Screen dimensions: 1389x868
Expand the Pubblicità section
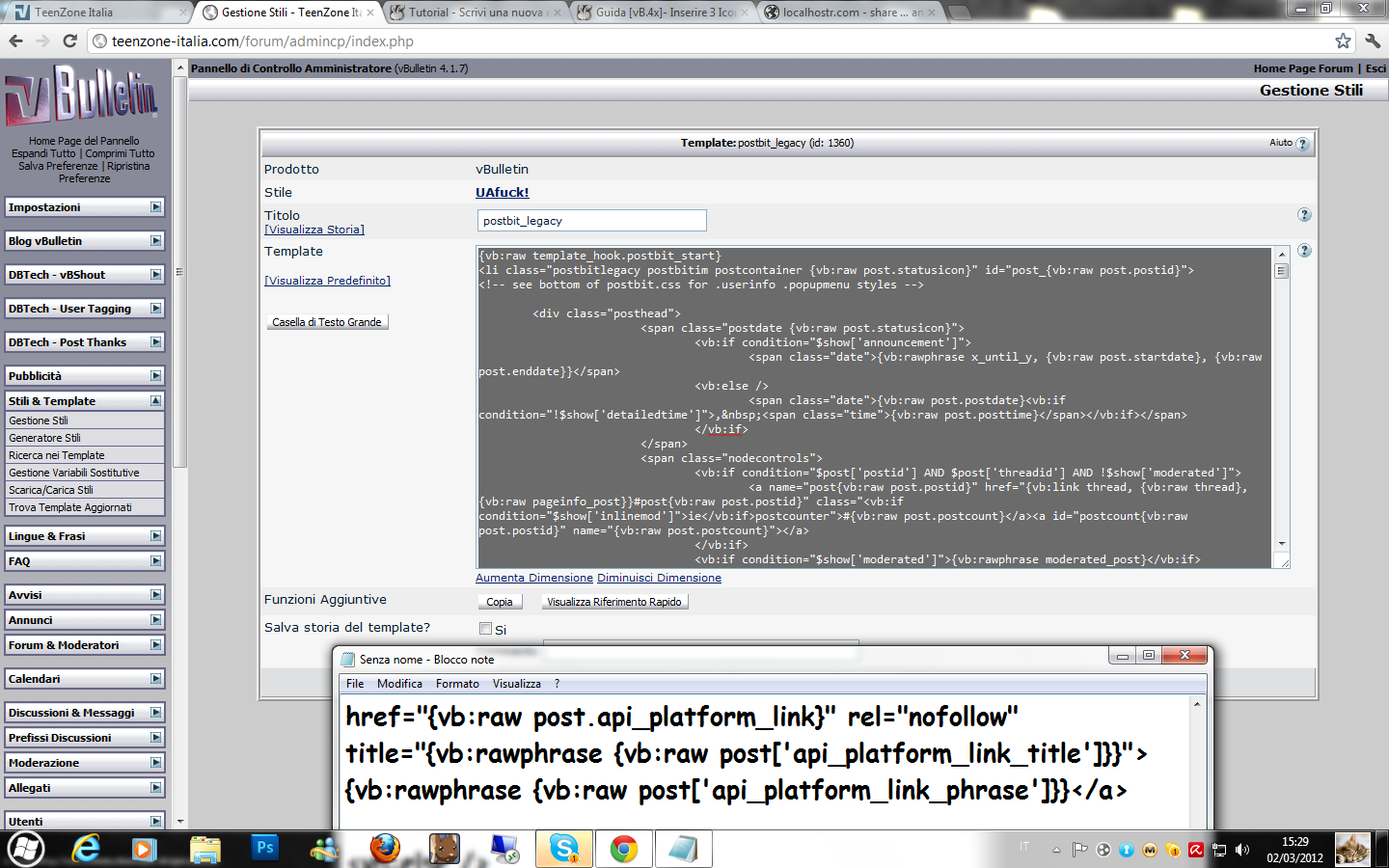coord(155,376)
